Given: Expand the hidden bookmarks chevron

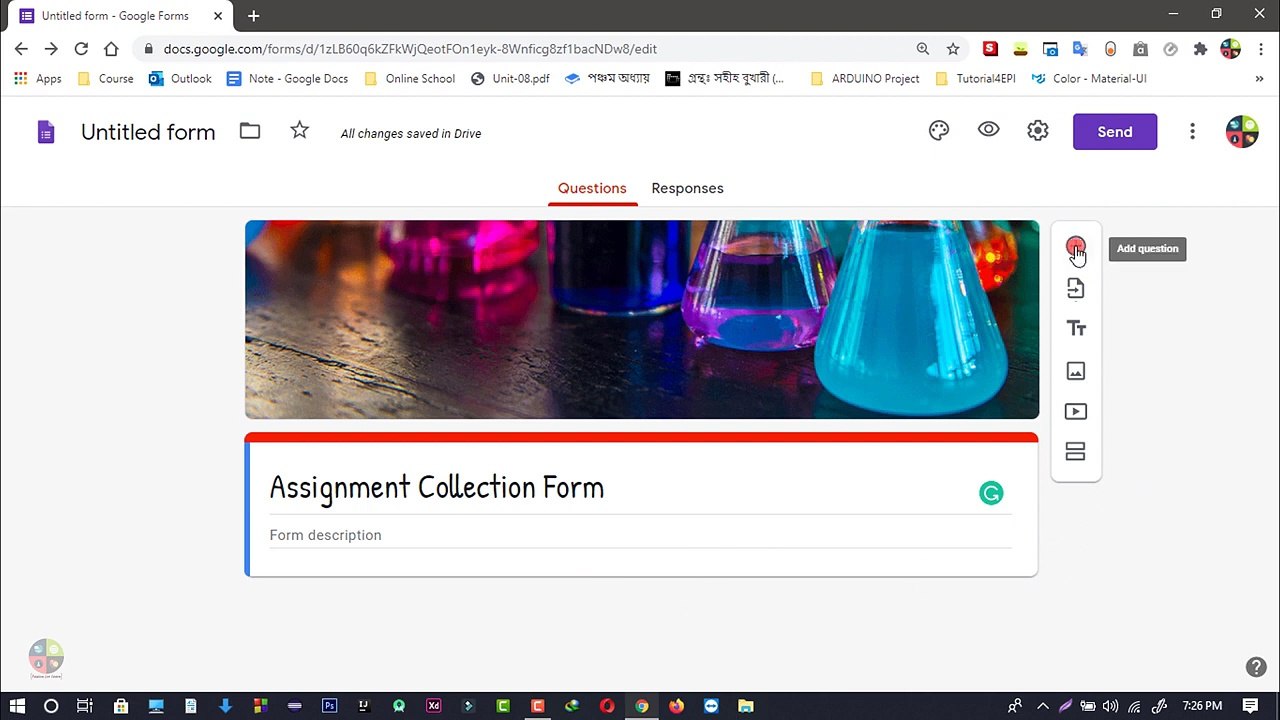Looking at the screenshot, I should tap(1259, 78).
